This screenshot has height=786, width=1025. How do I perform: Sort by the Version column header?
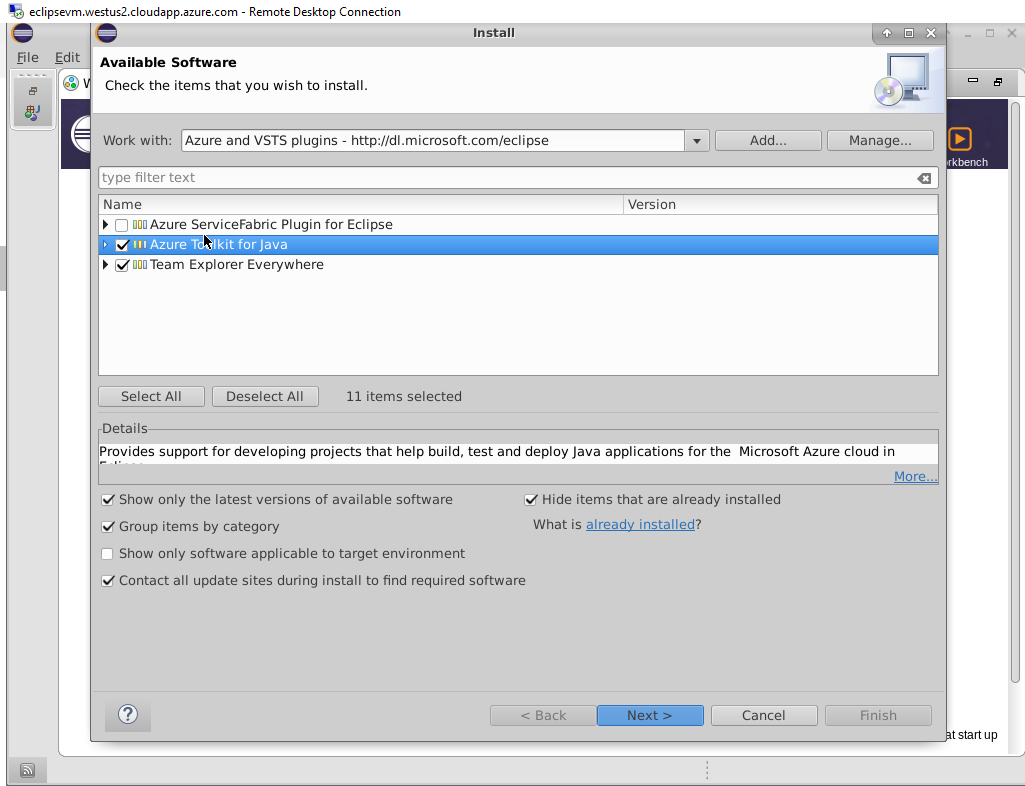pyautogui.click(x=781, y=205)
